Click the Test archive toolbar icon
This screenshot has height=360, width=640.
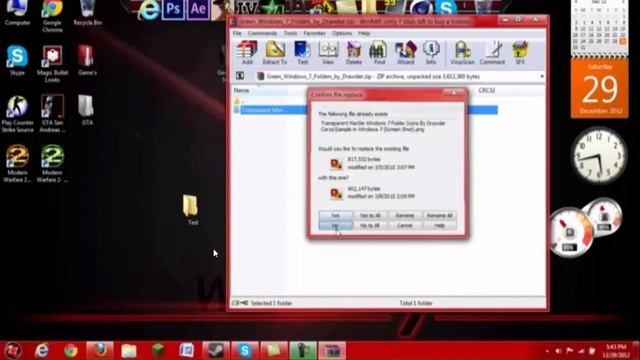(x=302, y=53)
